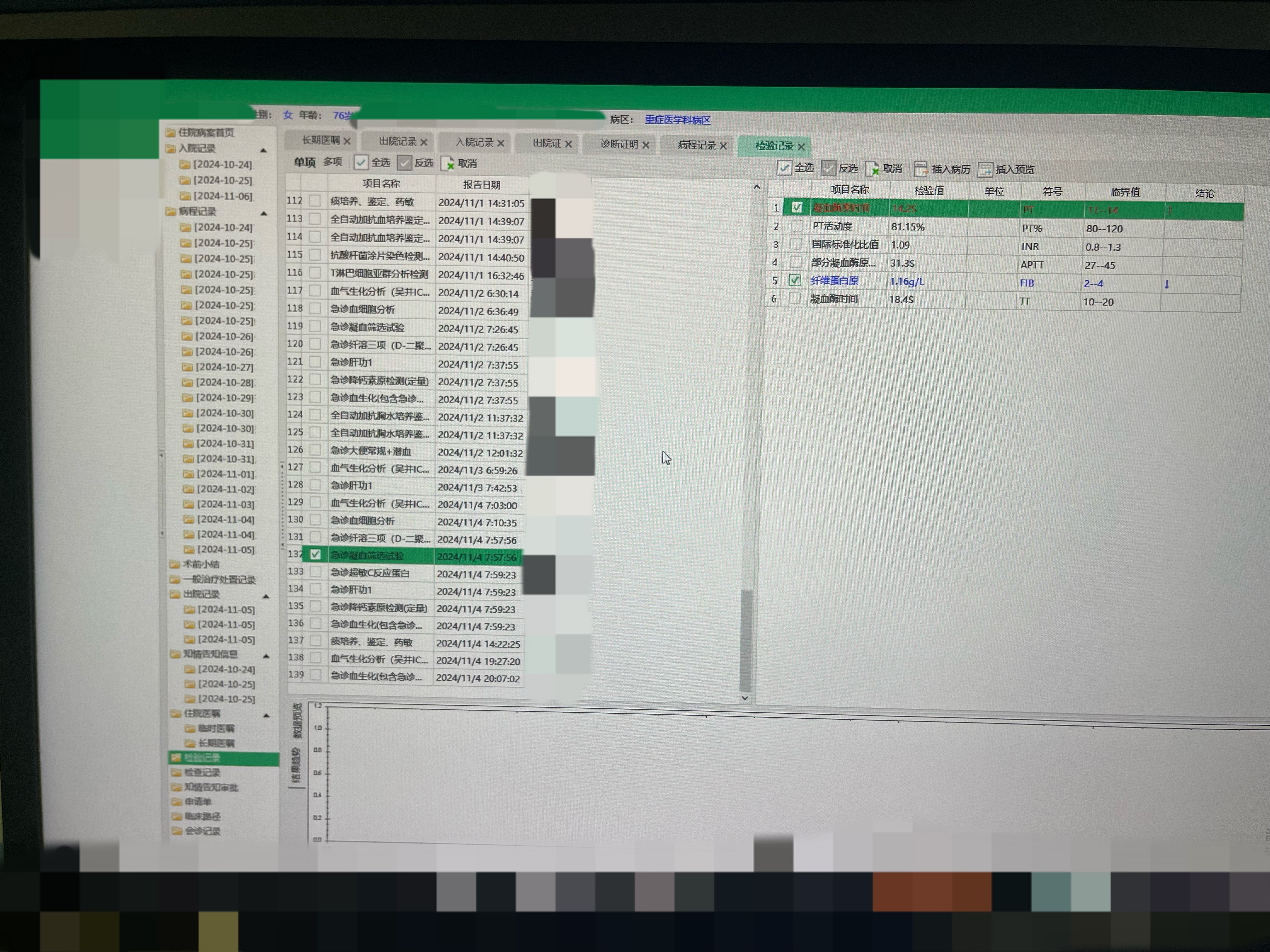Click the test list vertical scrollbar thumb

[x=746, y=640]
